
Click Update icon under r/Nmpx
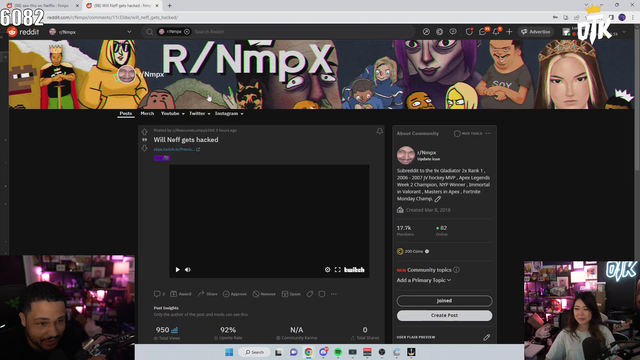click(429, 159)
